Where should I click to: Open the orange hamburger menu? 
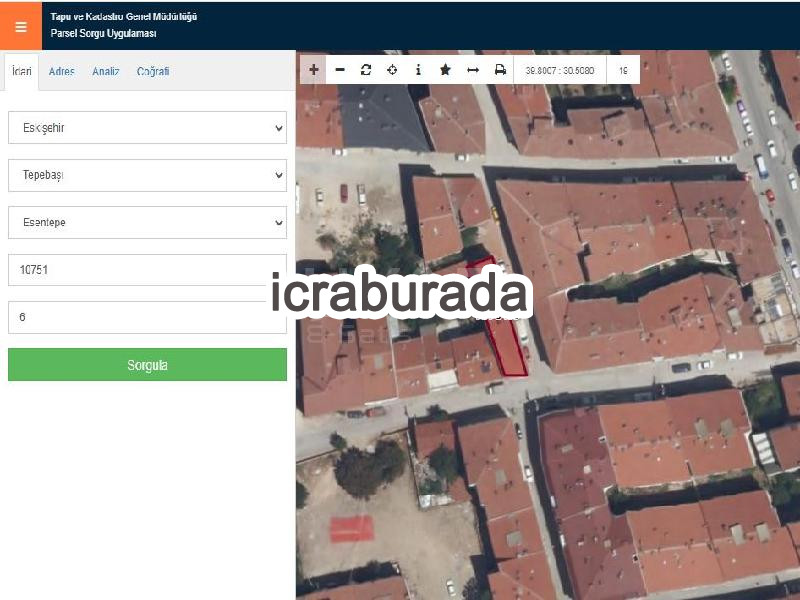tap(21, 26)
